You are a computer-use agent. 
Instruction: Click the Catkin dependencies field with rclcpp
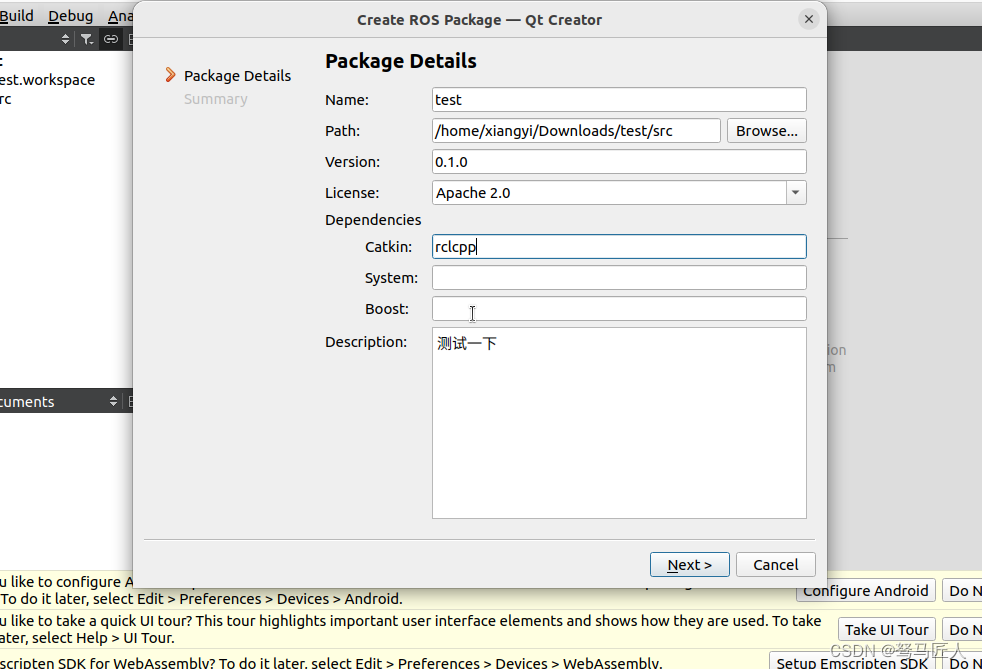coord(619,247)
